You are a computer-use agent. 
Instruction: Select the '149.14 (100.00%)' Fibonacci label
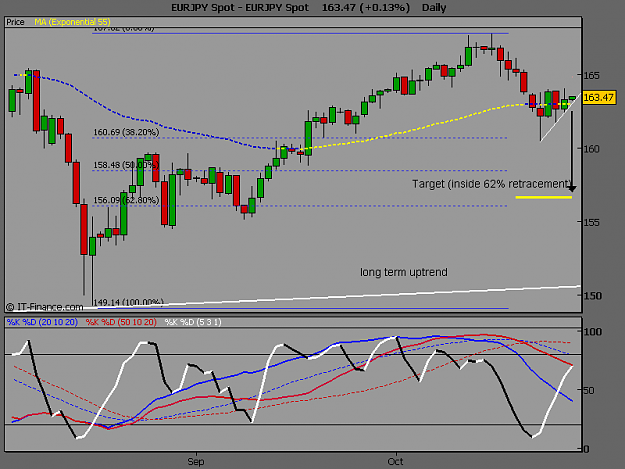128,303
